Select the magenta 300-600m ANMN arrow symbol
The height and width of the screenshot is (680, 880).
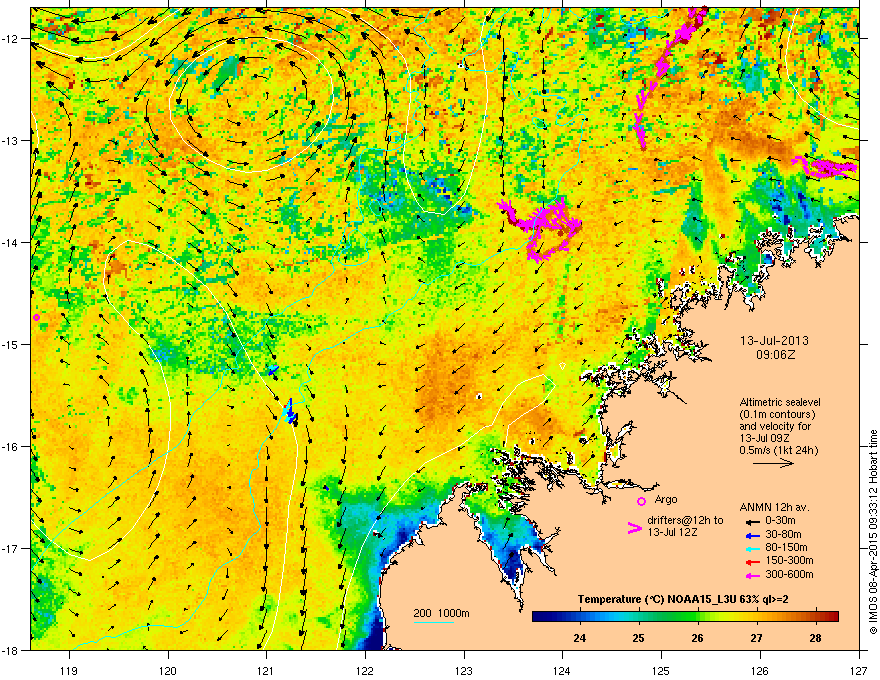(x=751, y=575)
